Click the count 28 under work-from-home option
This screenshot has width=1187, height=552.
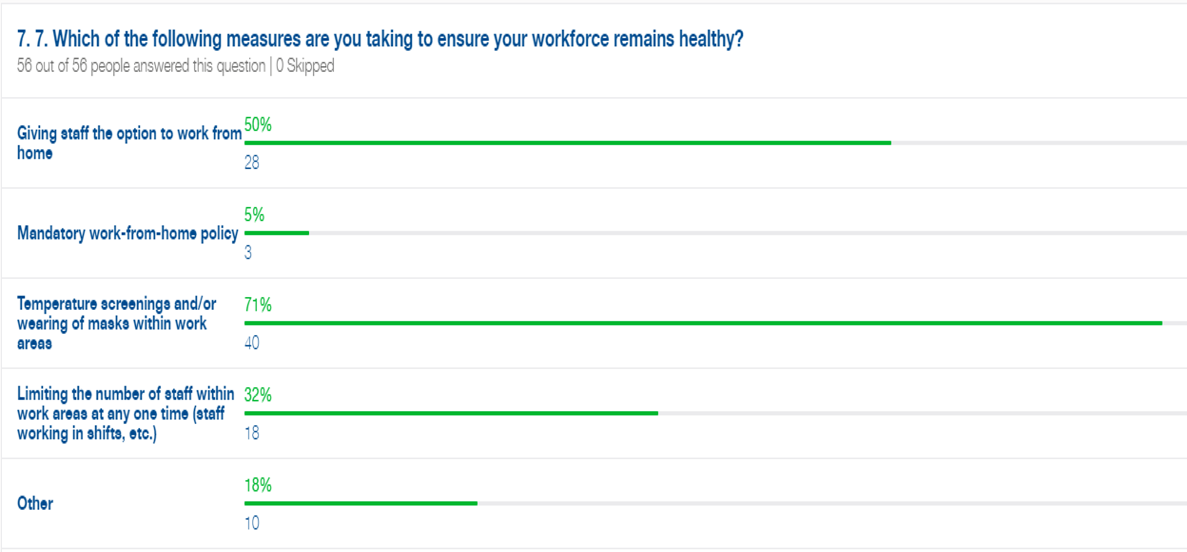[x=252, y=163]
